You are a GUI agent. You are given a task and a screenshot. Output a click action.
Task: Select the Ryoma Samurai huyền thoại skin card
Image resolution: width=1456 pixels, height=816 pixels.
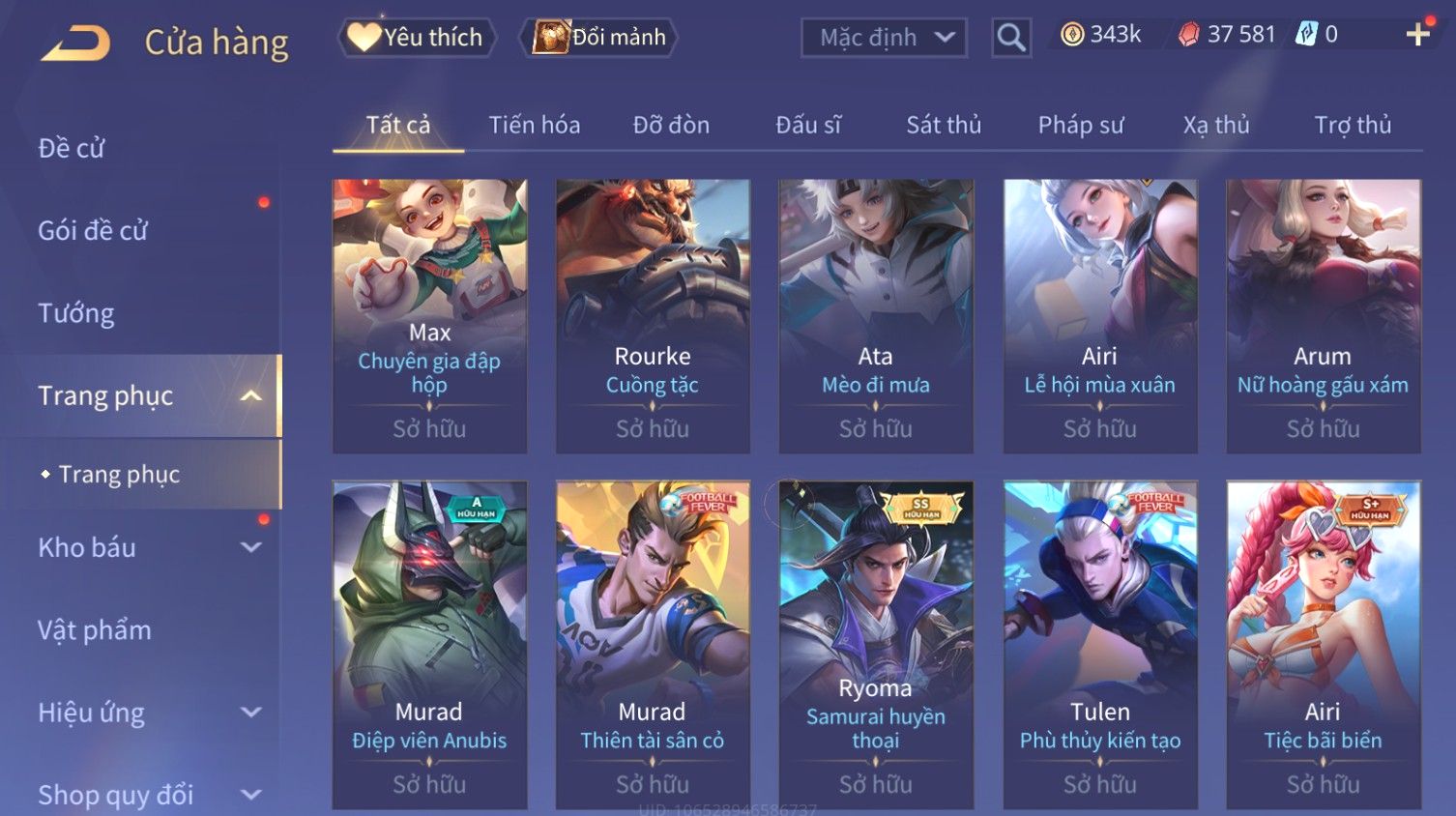(876, 645)
